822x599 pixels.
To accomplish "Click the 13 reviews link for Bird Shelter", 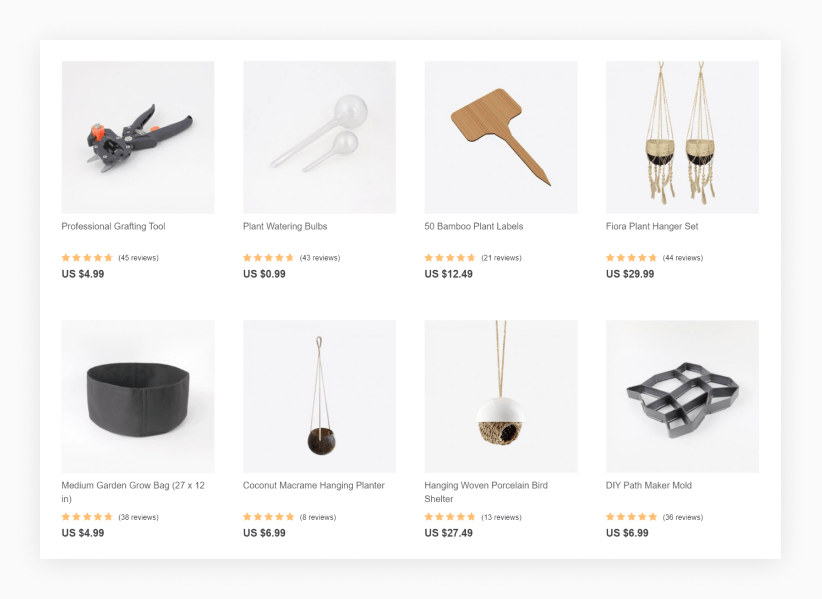I will pyautogui.click(x=501, y=517).
